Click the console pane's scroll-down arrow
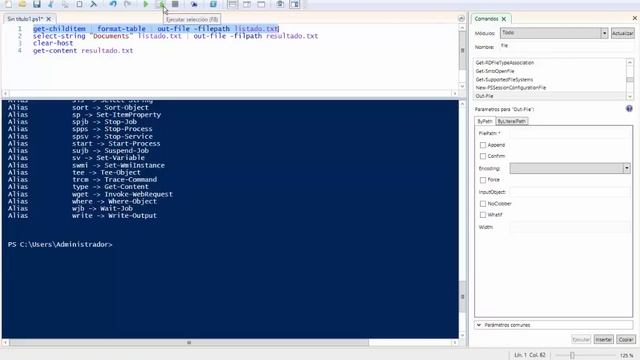 [462, 335]
